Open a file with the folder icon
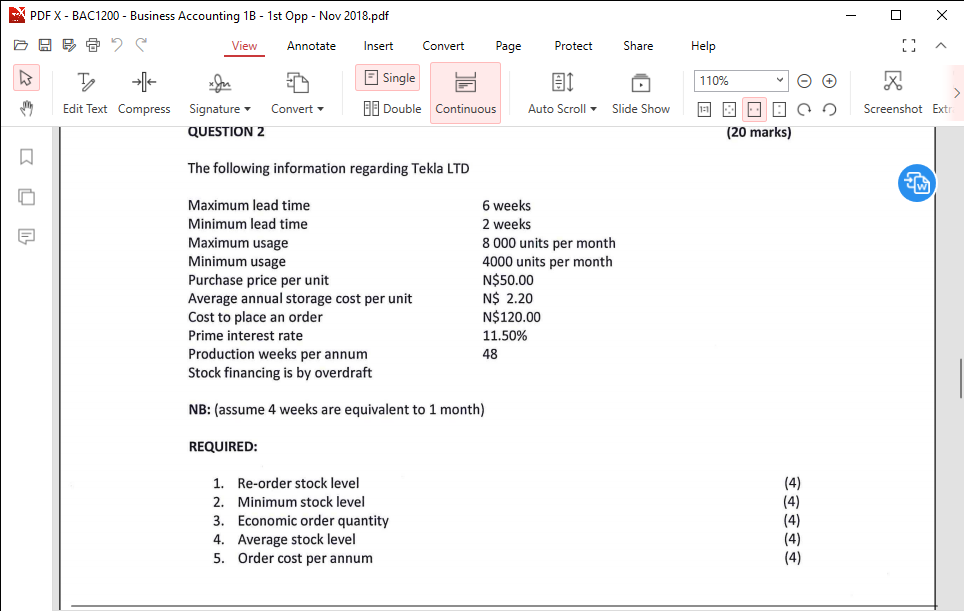964x611 pixels. pos(21,45)
